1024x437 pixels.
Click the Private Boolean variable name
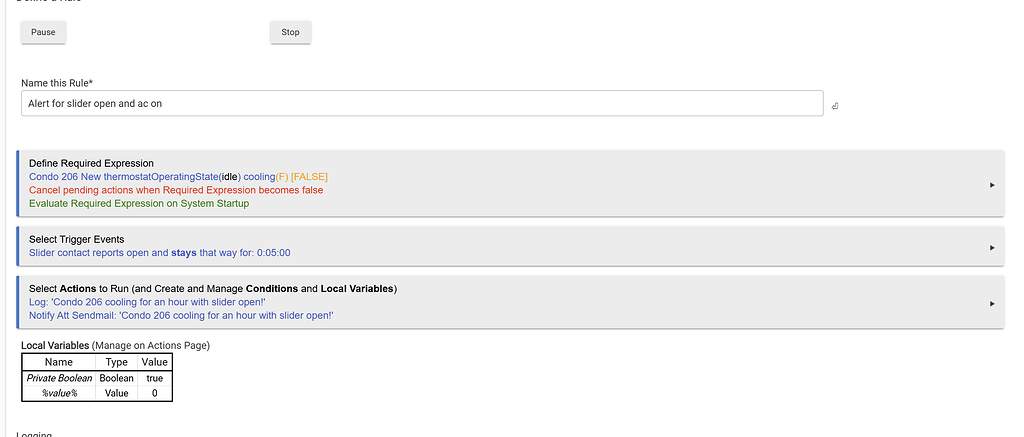coord(59,379)
